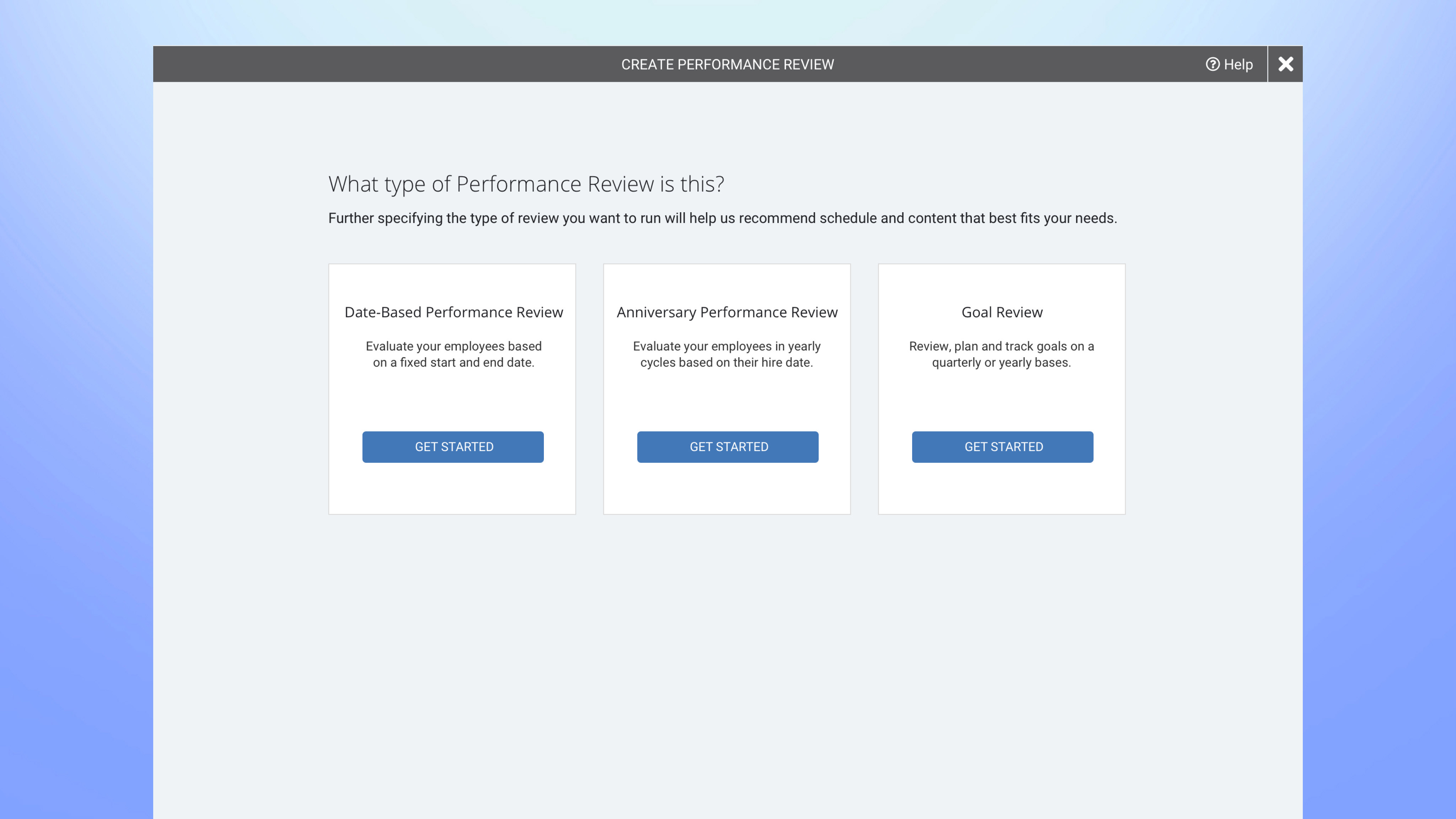Get started with Goal Review
The height and width of the screenshot is (819, 1456).
[1002, 446]
